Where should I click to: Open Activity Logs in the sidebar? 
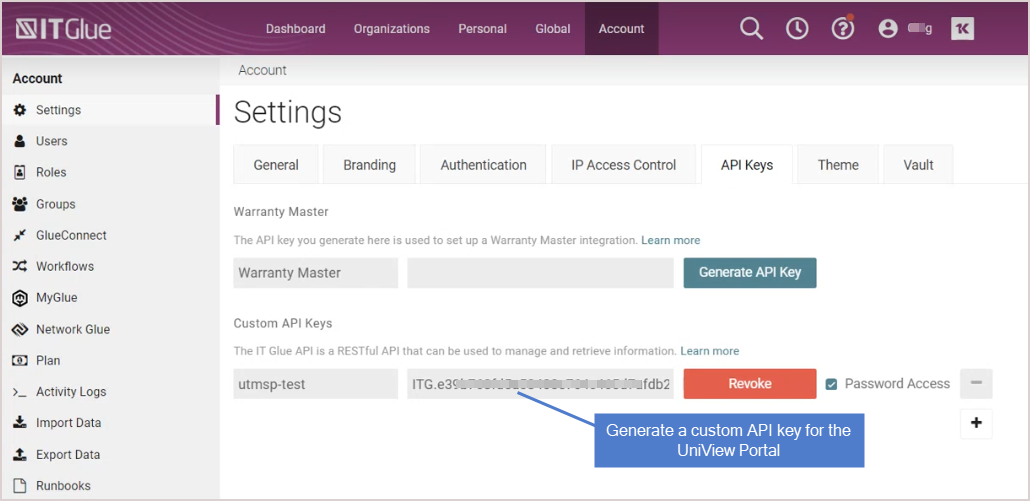(x=71, y=392)
